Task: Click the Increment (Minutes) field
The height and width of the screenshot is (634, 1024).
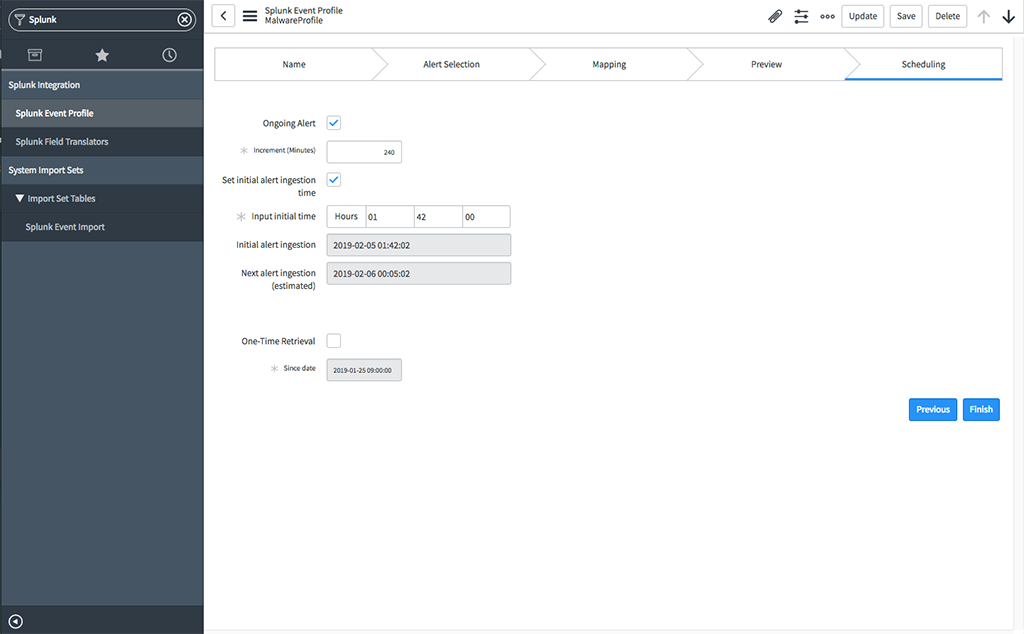Action: coord(364,152)
